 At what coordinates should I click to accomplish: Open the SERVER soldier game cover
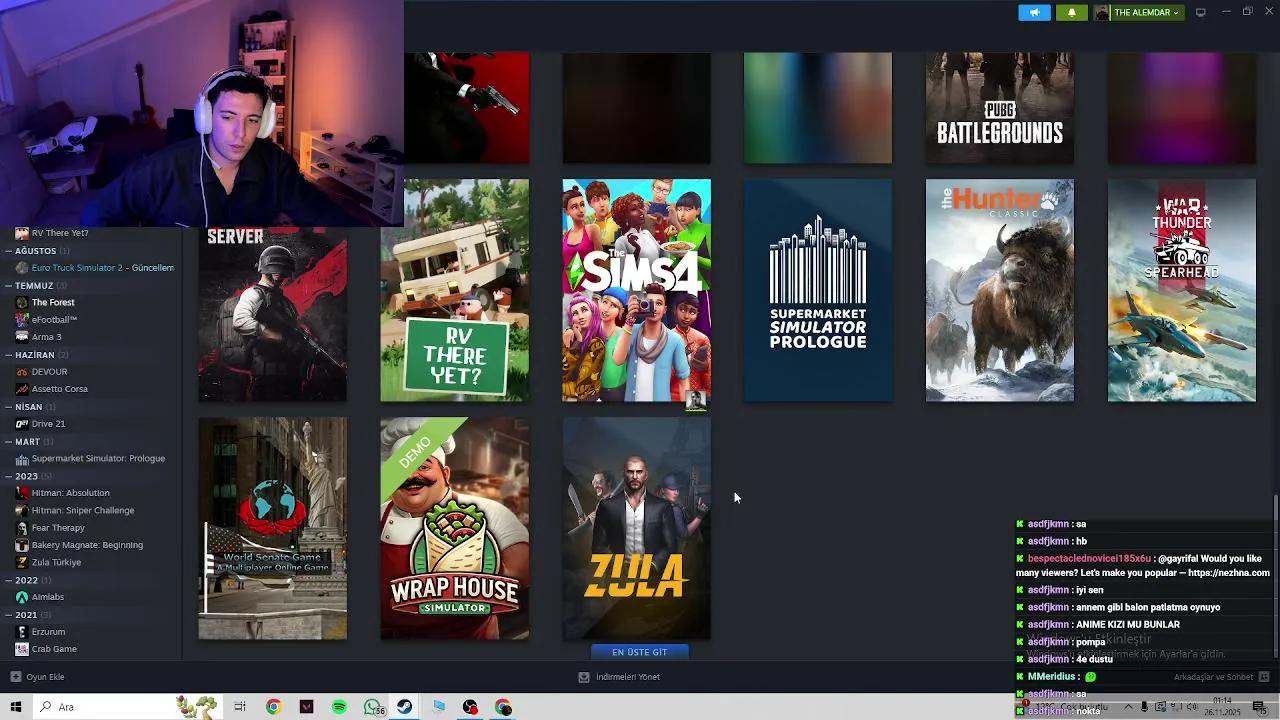[273, 315]
